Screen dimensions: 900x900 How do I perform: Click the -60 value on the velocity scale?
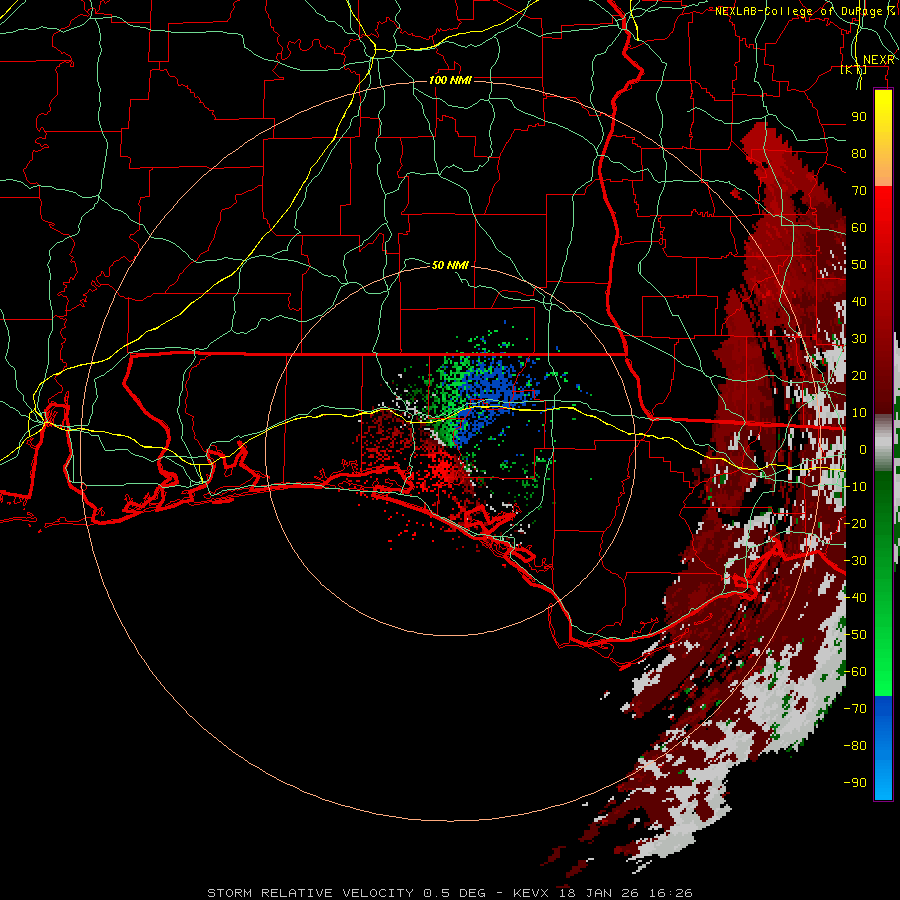pos(855,672)
